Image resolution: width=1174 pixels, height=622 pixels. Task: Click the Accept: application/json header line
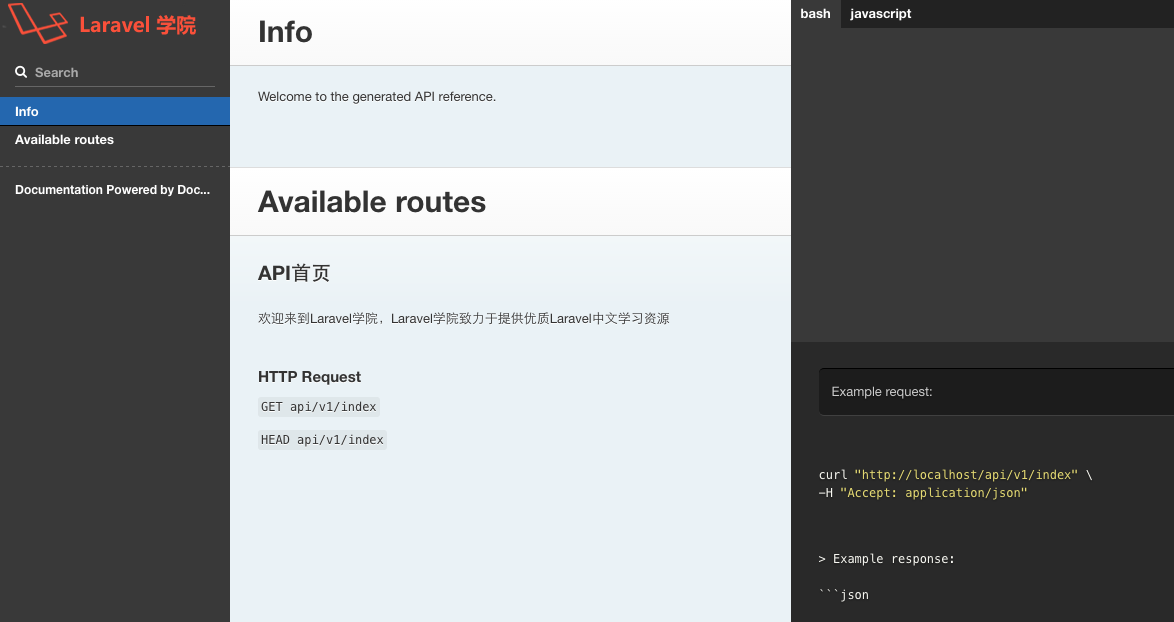click(923, 493)
